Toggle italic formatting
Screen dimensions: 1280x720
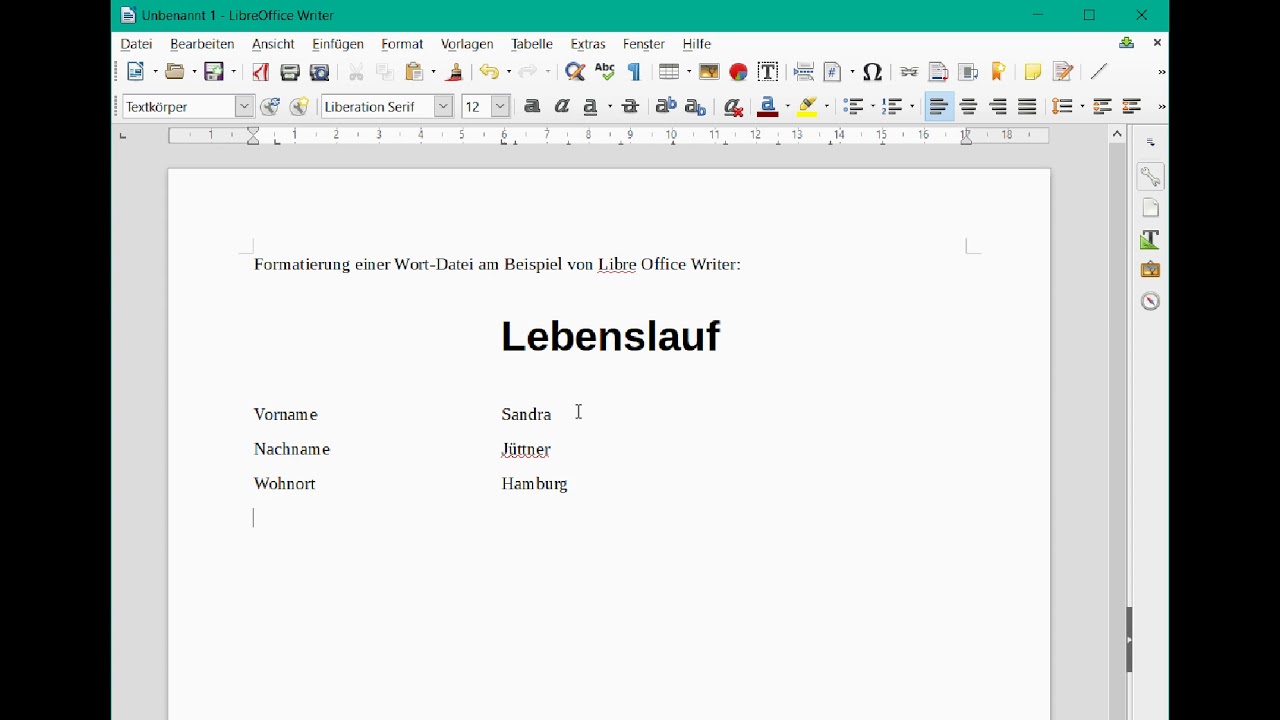click(x=562, y=106)
